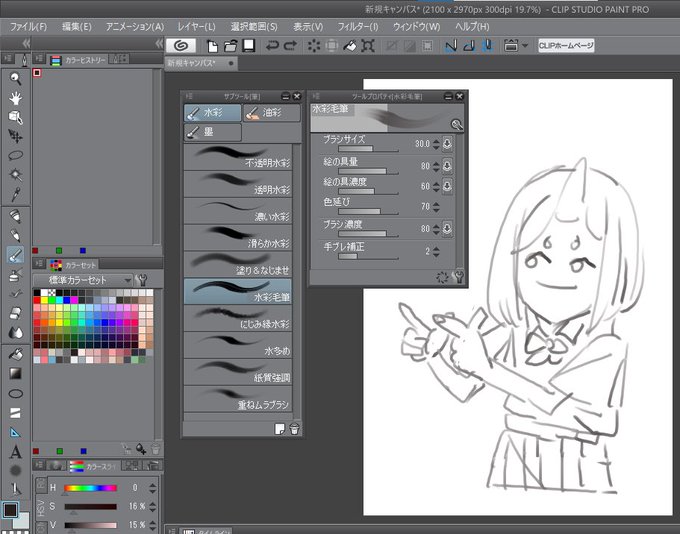Screen dimensions: 680x534
Task: Open the 新規キャンバス document tab
Action: pyautogui.click(x=201, y=63)
